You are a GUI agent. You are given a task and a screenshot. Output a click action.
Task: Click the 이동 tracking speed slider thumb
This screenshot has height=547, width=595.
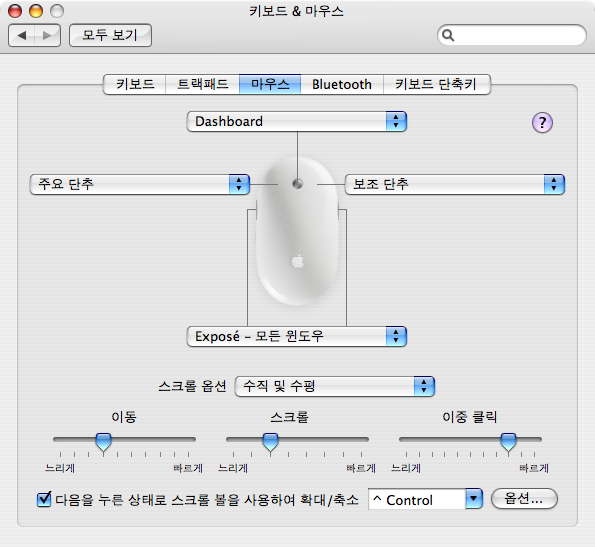(103, 442)
